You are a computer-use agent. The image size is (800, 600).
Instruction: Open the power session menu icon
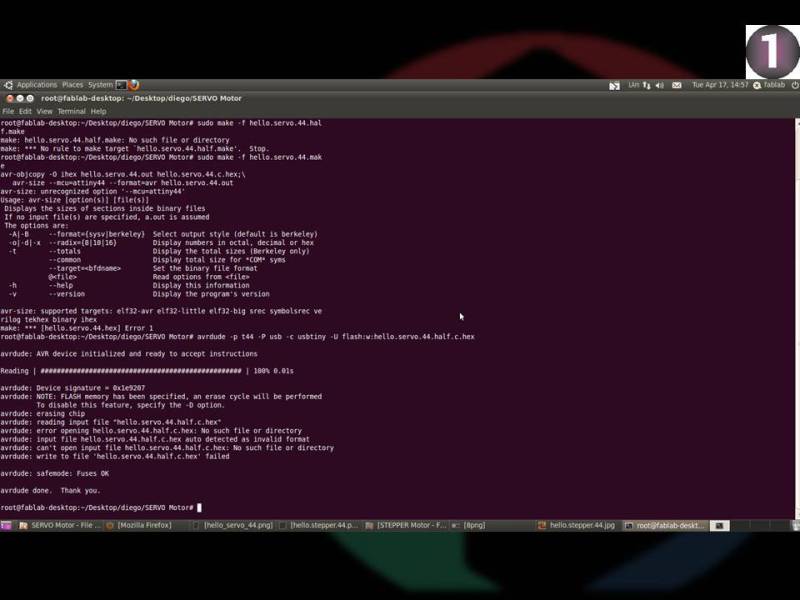point(795,85)
